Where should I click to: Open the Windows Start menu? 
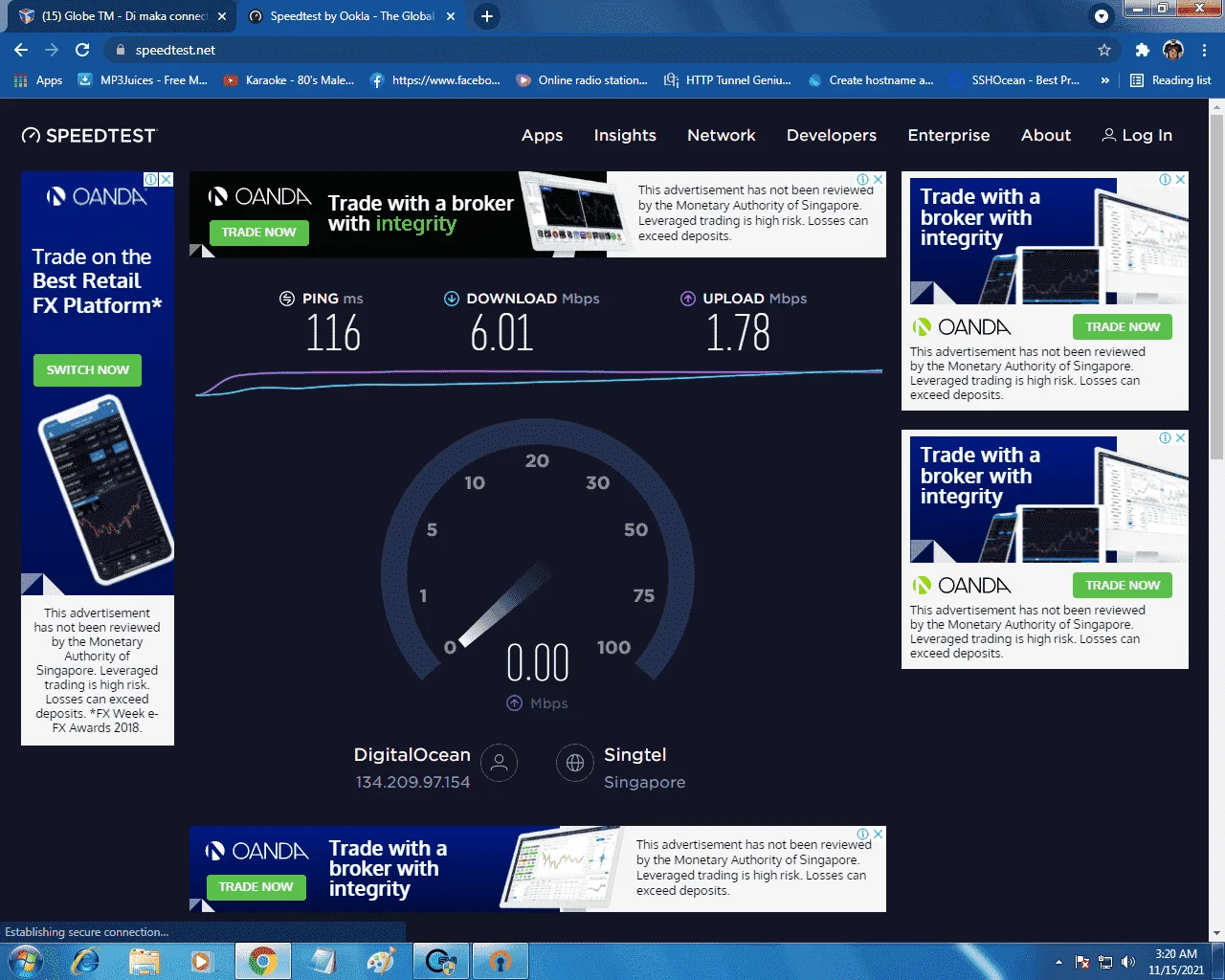point(26,961)
